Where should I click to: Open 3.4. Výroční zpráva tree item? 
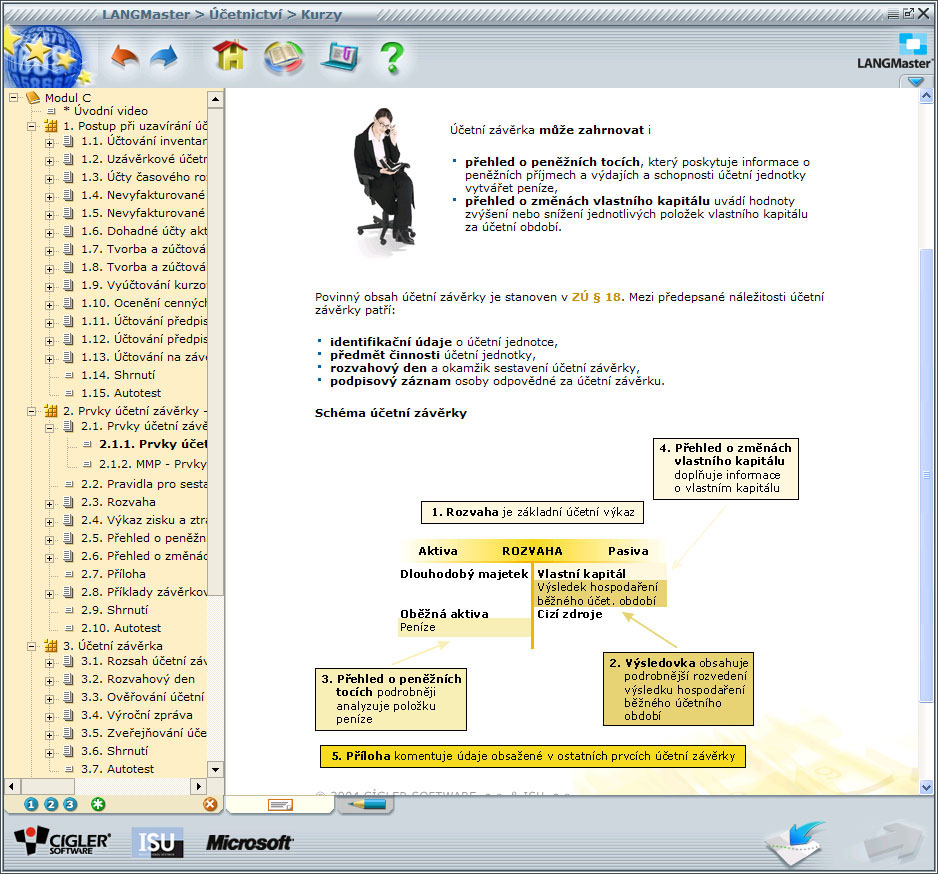tap(137, 715)
